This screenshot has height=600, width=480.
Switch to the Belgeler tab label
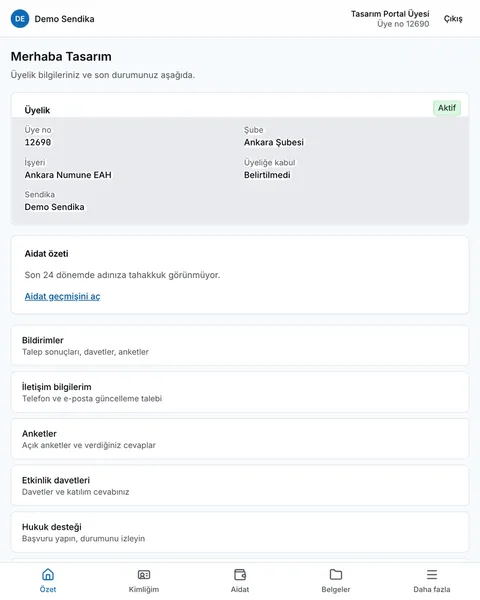[x=336, y=589]
